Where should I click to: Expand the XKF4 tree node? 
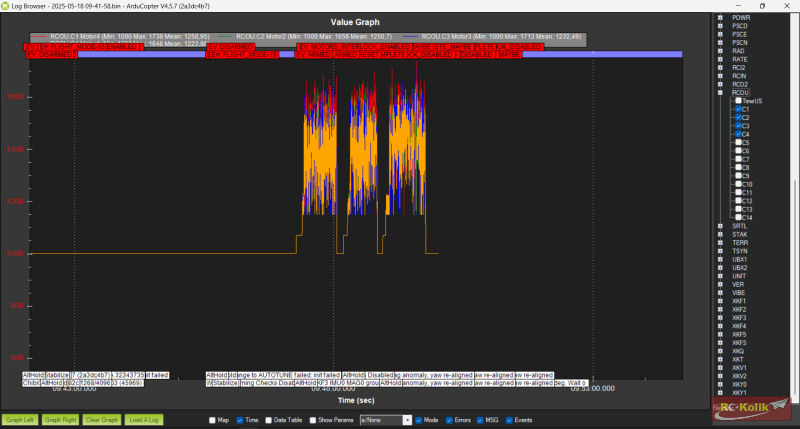click(720, 326)
